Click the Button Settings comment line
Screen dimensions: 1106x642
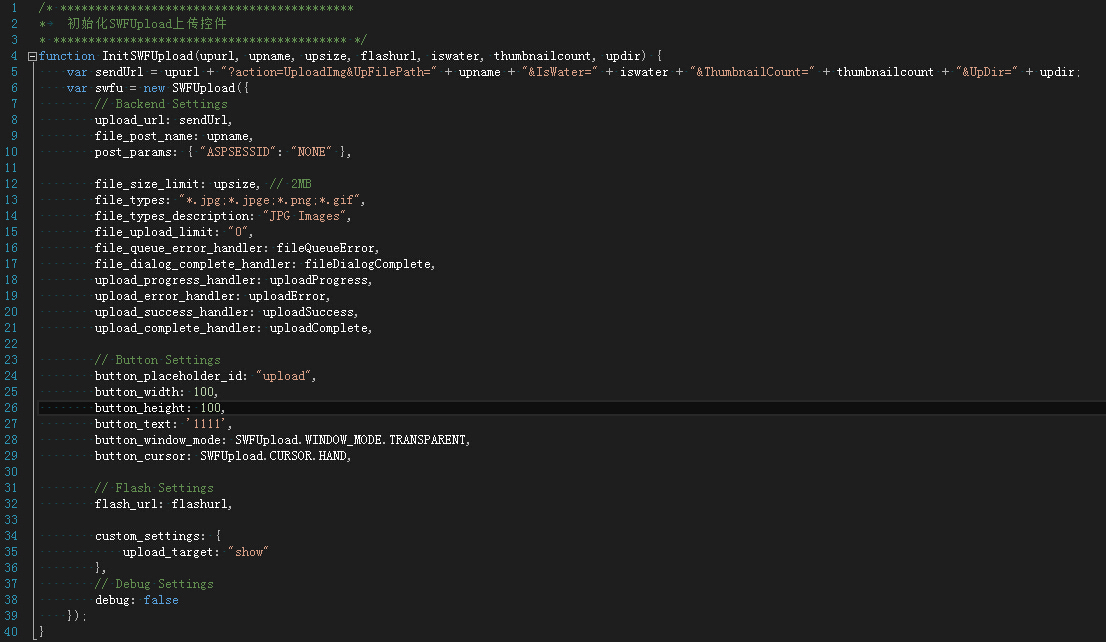point(157,360)
